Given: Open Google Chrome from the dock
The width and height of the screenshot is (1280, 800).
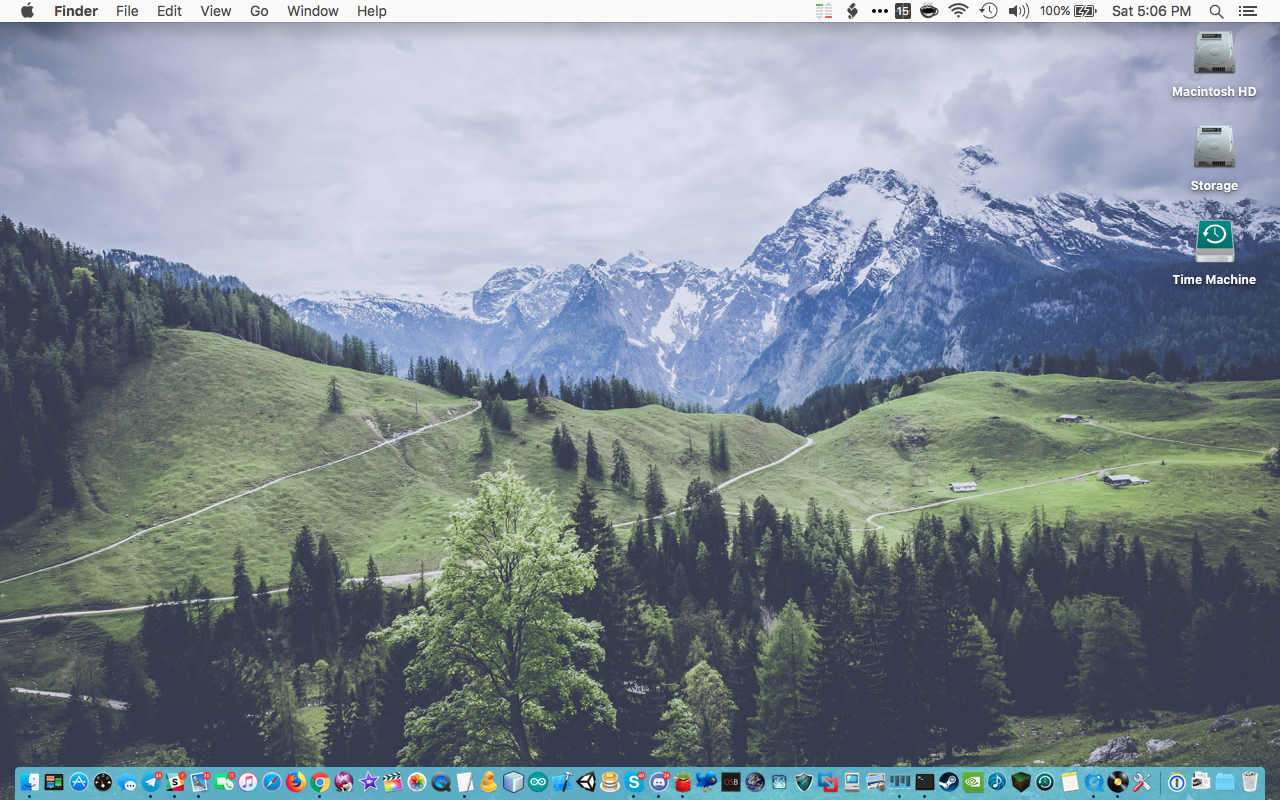Looking at the screenshot, I should point(320,782).
